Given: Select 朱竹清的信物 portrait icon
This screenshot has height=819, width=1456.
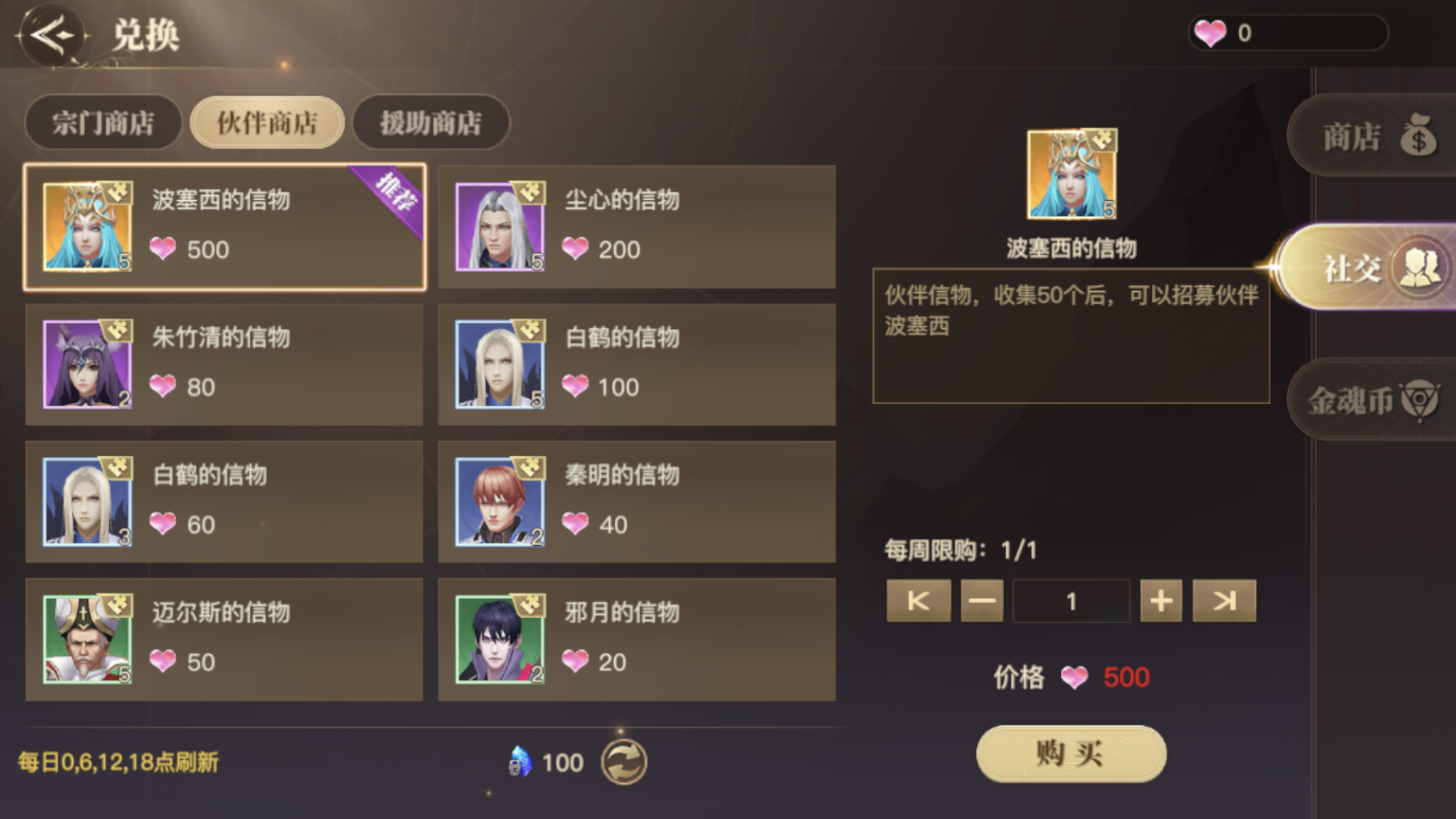Looking at the screenshot, I should pos(87,364).
